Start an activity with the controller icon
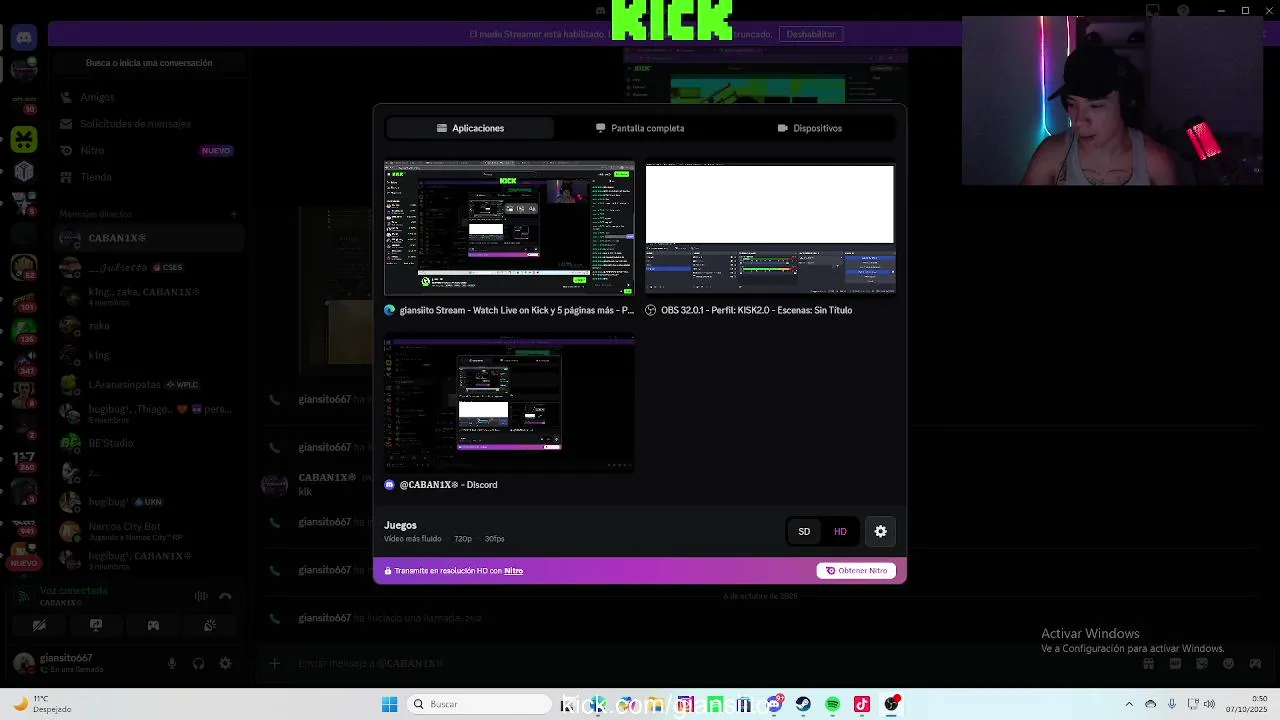 (x=153, y=626)
